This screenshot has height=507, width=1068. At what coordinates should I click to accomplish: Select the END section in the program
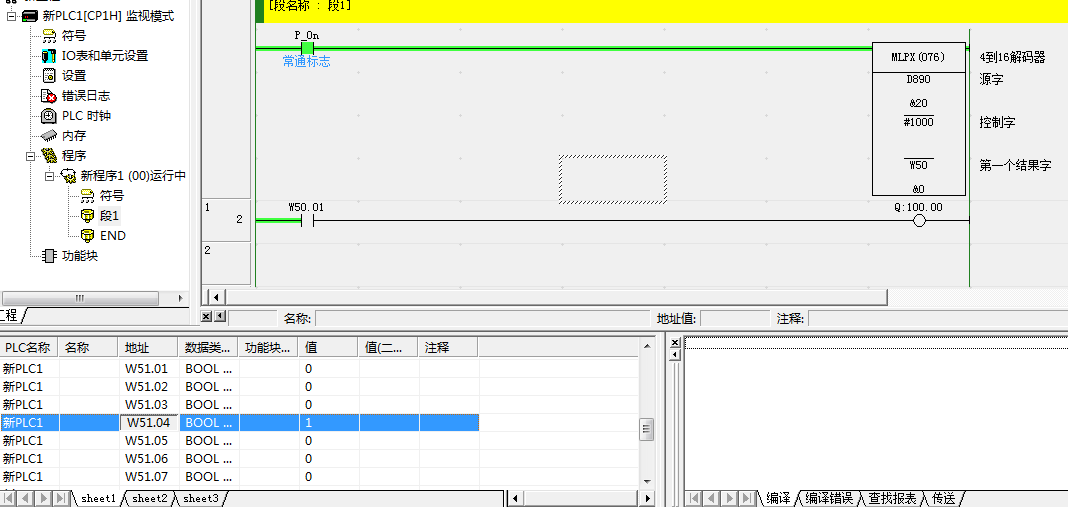112,236
